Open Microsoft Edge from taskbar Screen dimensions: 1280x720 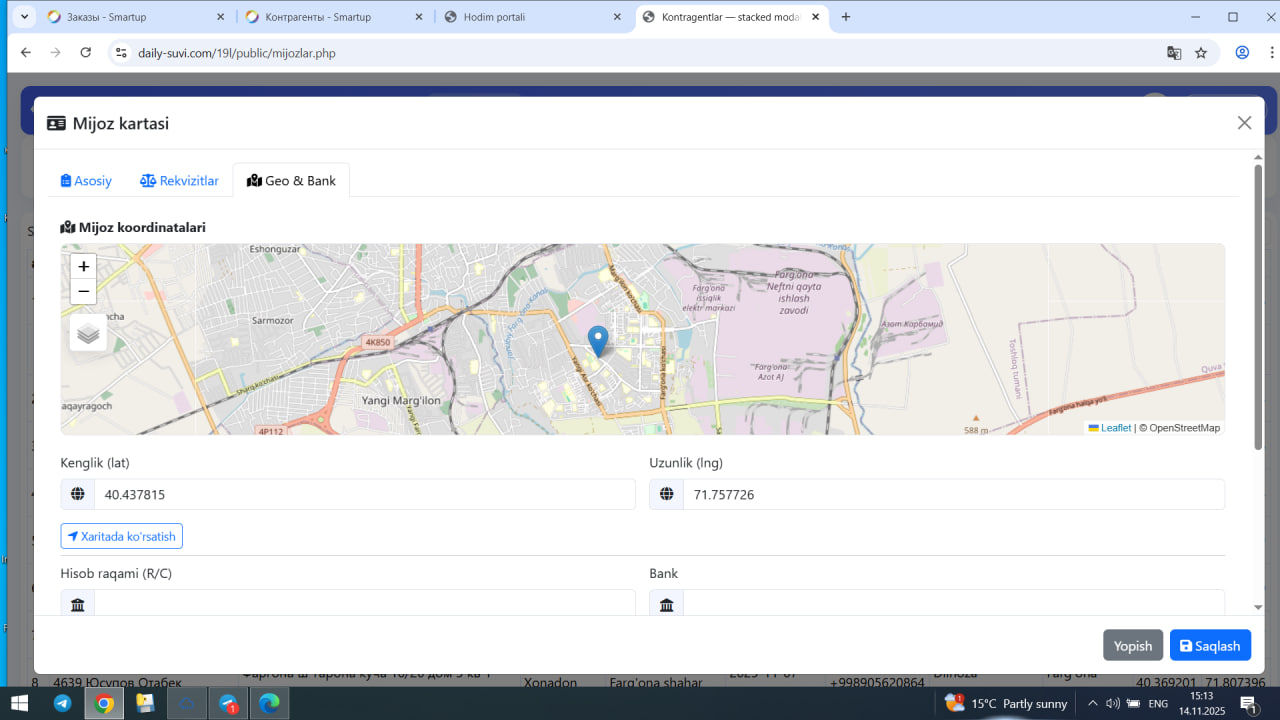[x=269, y=703]
